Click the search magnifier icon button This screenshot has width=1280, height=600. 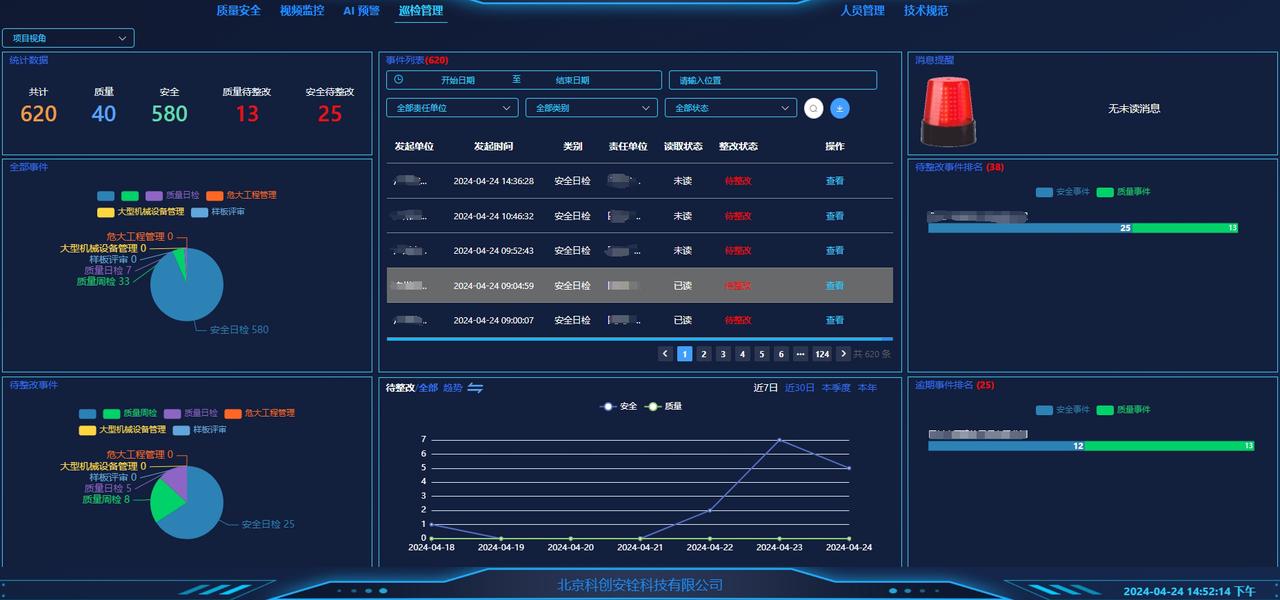tap(813, 108)
